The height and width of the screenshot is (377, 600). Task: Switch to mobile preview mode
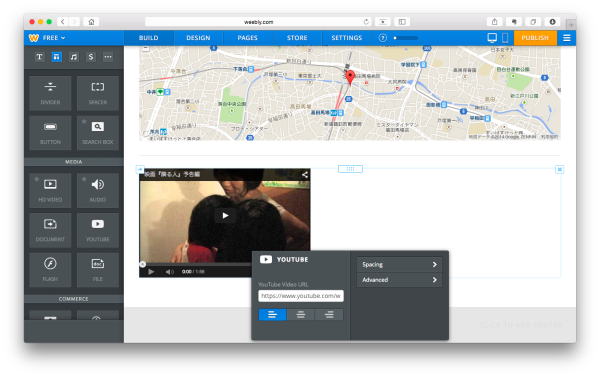tap(505, 38)
